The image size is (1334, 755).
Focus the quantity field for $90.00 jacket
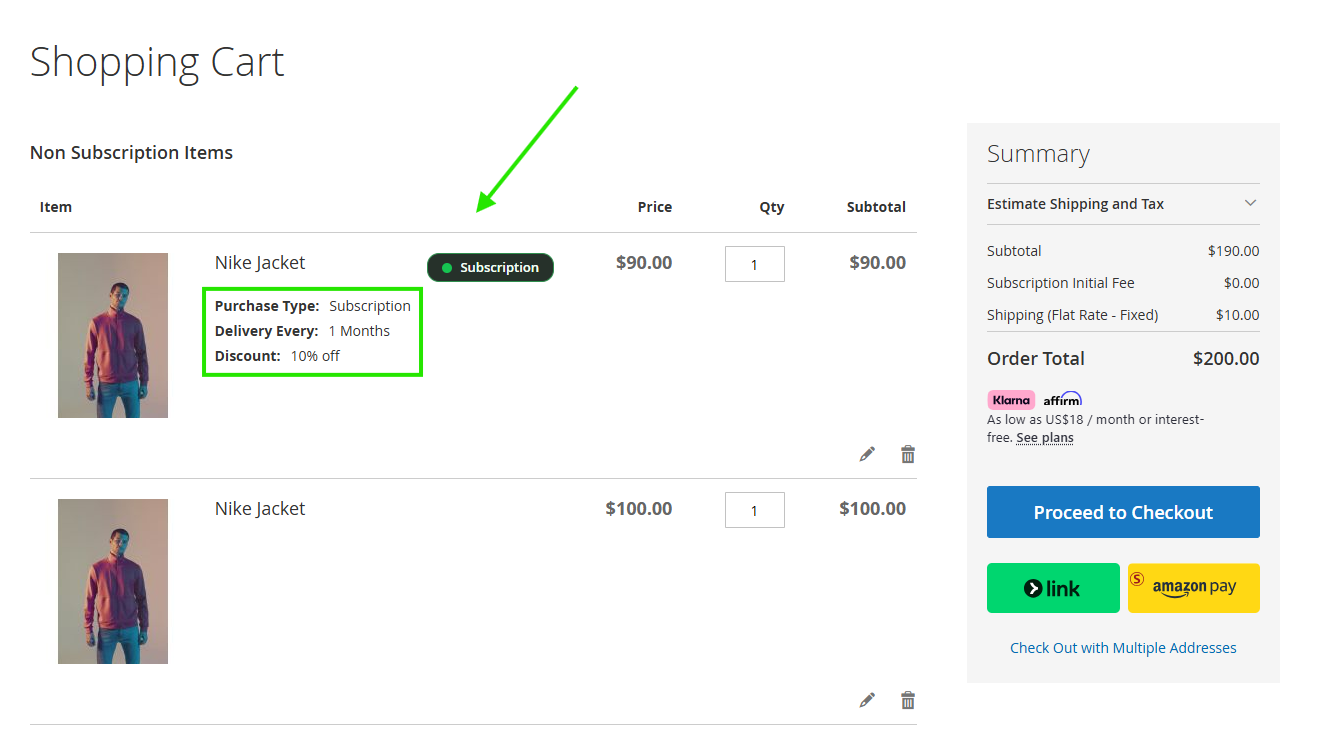pos(755,264)
